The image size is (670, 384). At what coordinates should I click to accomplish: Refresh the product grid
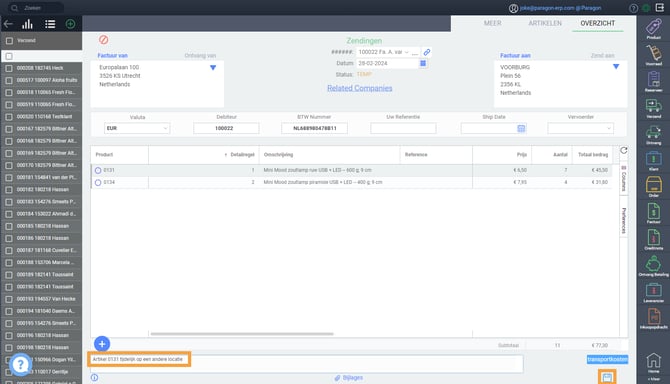[623, 150]
